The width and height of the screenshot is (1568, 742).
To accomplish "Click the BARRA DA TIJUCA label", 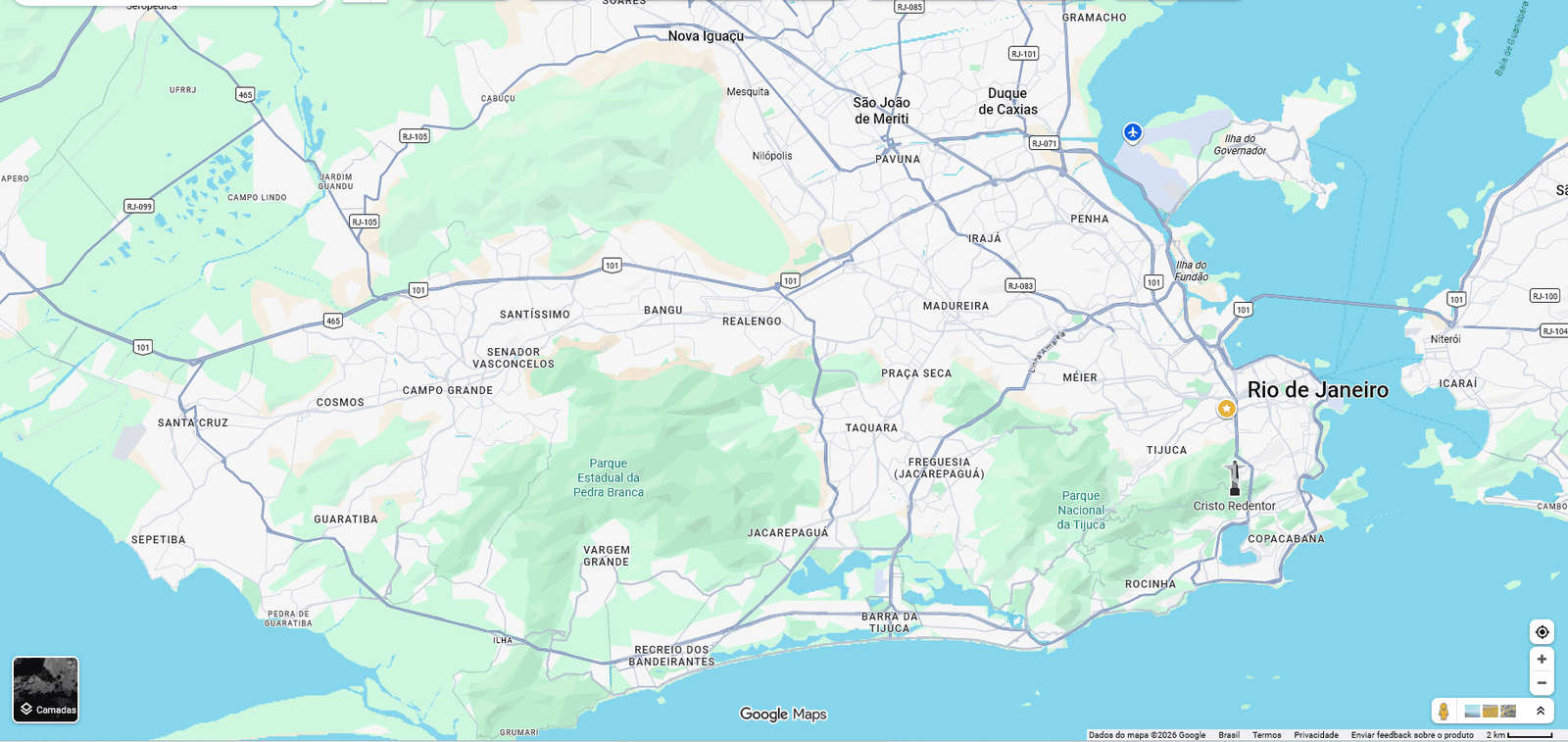I will (890, 622).
